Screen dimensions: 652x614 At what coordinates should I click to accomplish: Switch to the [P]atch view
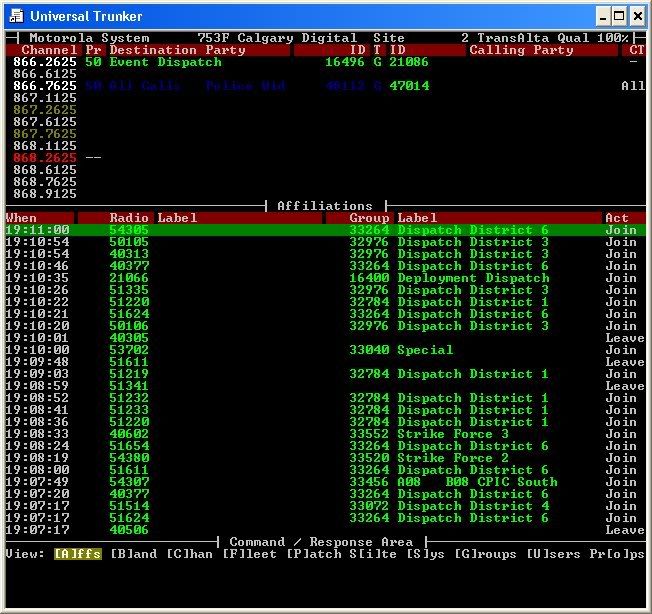pyautogui.click(x=313, y=554)
